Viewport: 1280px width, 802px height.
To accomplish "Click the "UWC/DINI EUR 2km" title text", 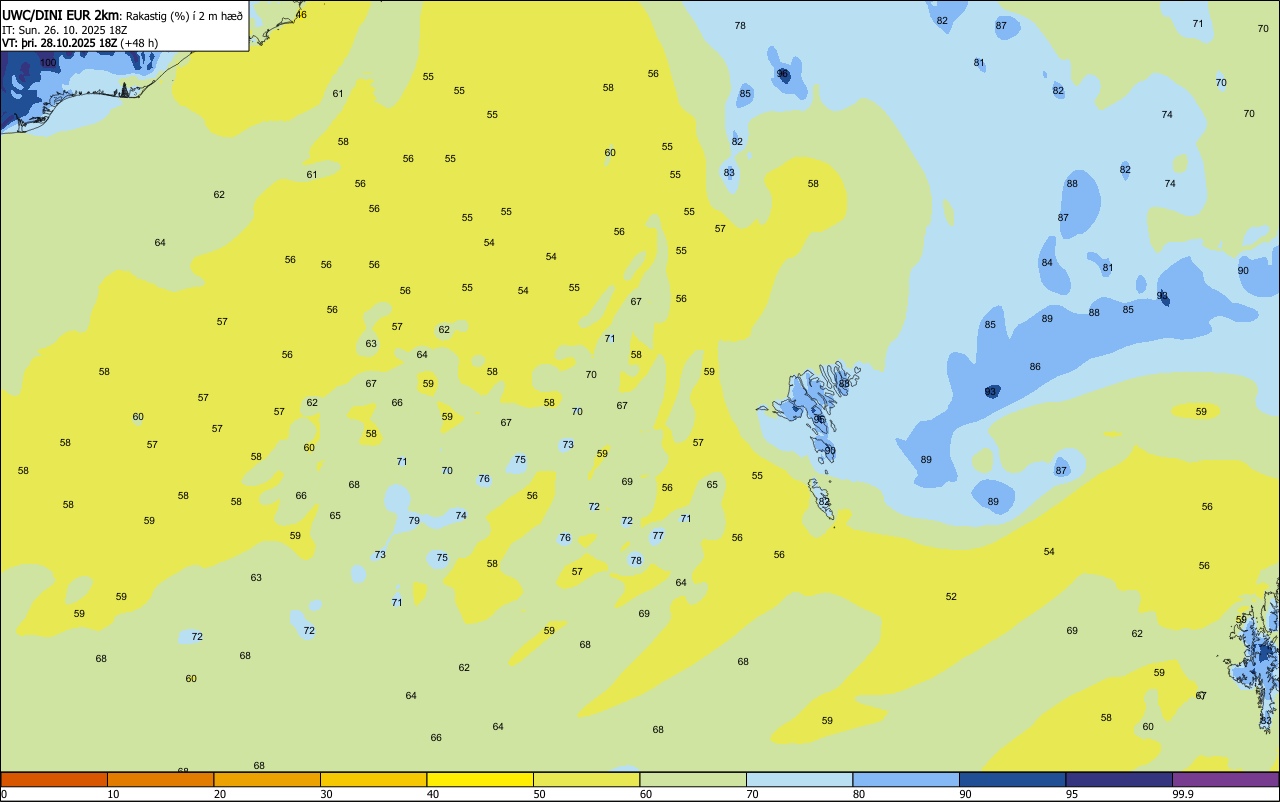I will [x=61, y=14].
